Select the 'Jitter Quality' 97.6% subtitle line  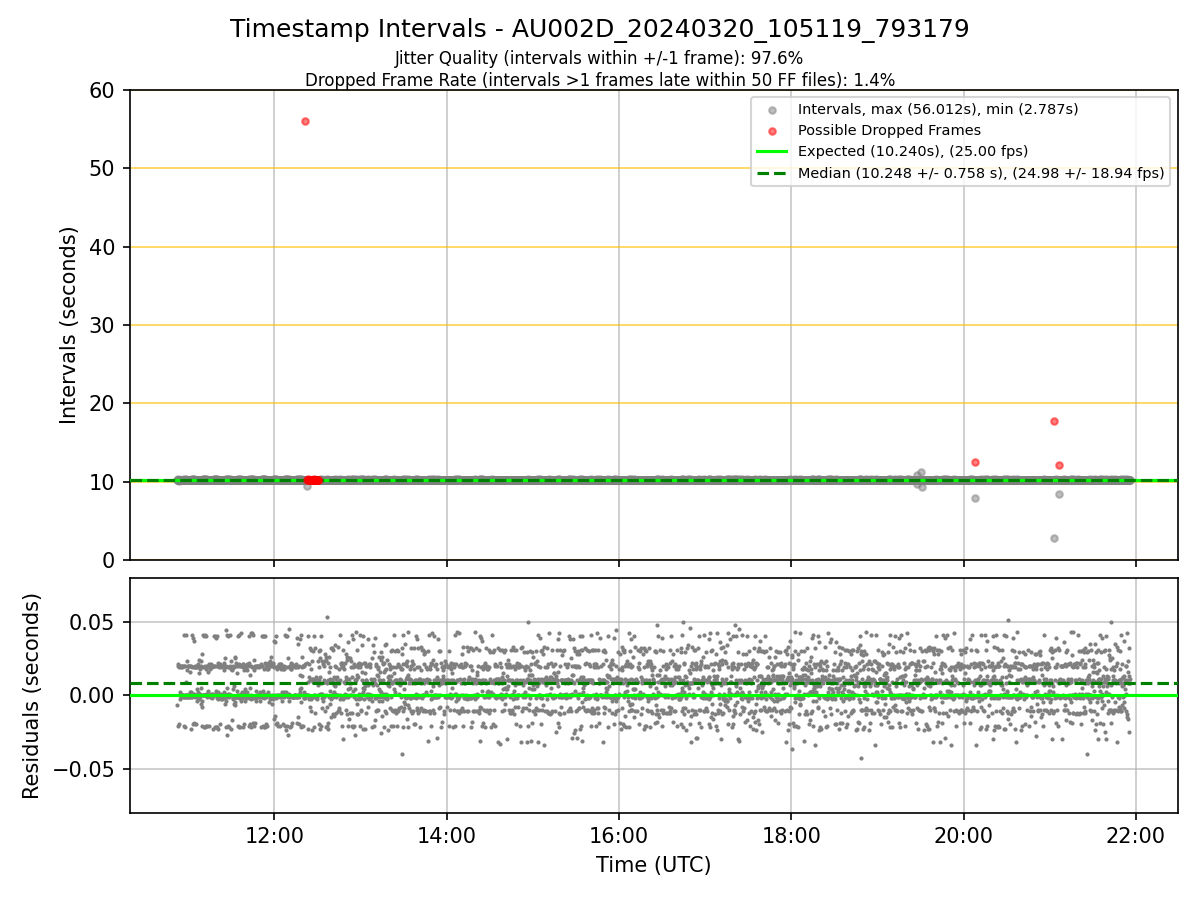(599, 59)
